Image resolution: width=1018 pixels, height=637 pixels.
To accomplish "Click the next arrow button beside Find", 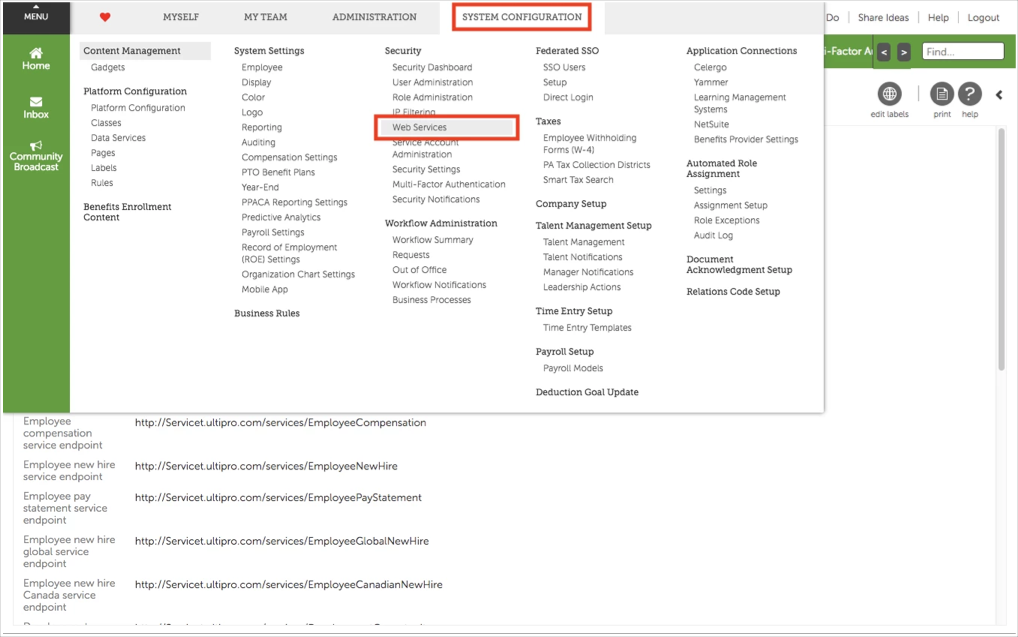I will point(904,52).
